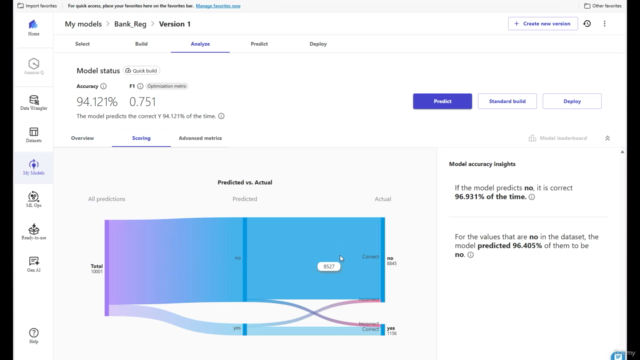Select the Scoring sub-tab
640x360 pixels.
(141, 138)
